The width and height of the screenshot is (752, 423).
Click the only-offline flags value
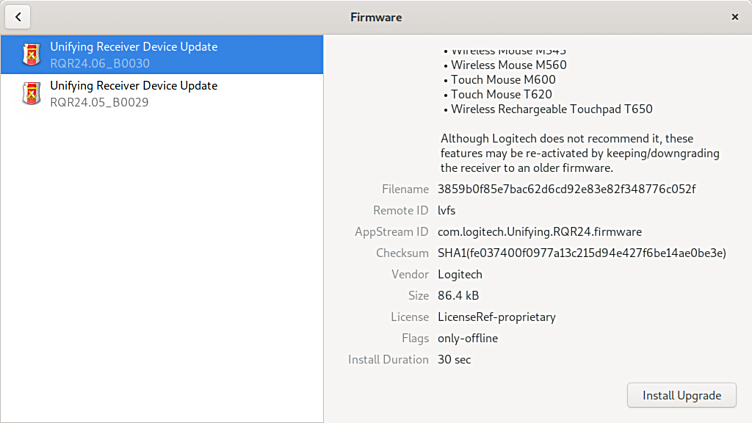click(x=467, y=338)
